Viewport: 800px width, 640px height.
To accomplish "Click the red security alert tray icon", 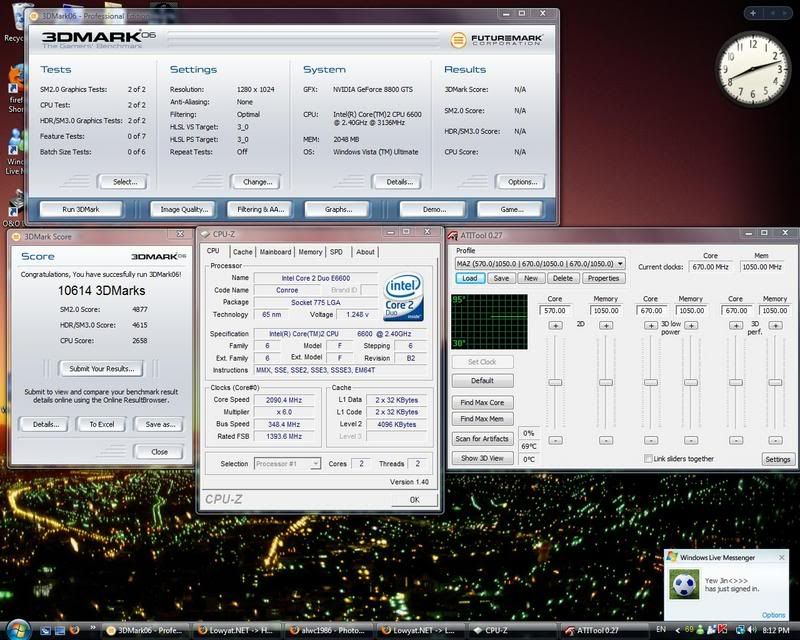I will click(722, 630).
